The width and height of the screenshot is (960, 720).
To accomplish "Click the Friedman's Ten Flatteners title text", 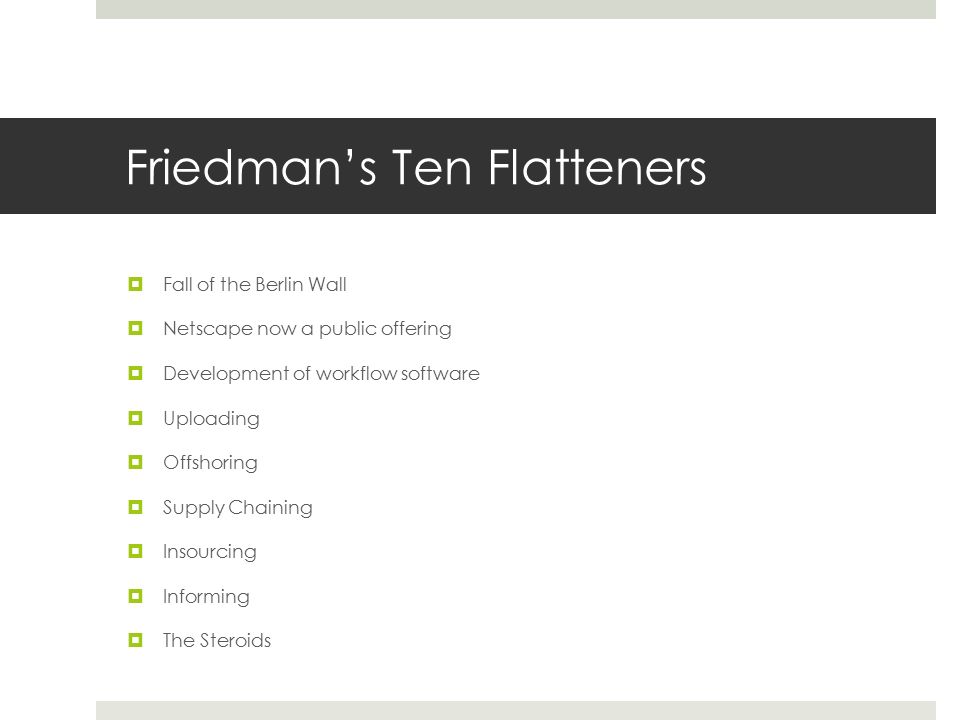I will pos(416,167).
